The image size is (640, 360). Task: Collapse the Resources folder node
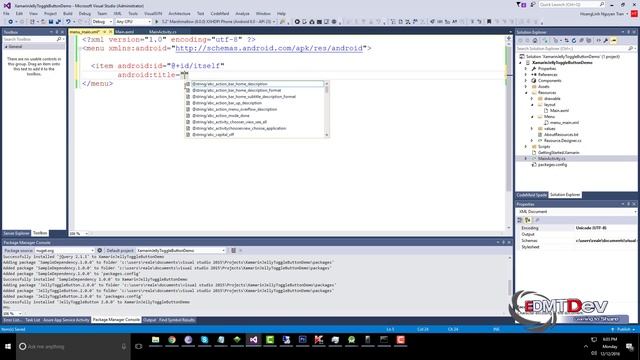(x=526, y=93)
